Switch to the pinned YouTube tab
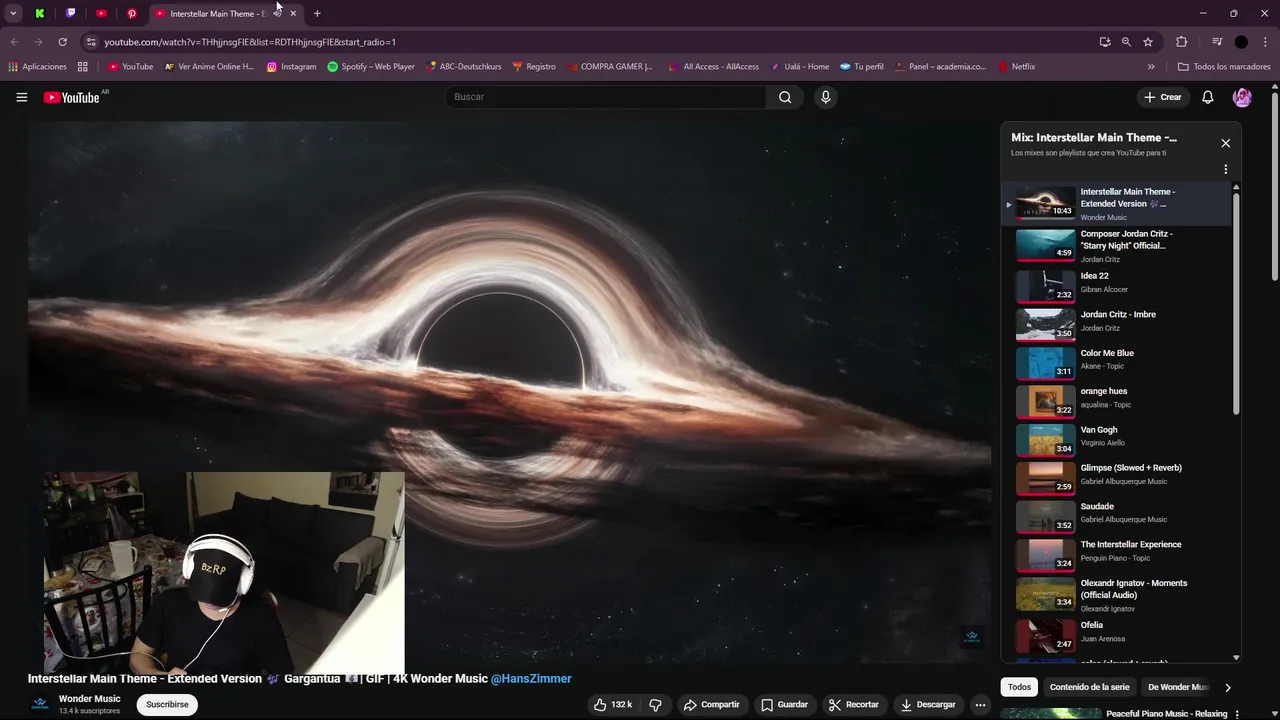Viewport: 1280px width, 720px height. point(101,13)
